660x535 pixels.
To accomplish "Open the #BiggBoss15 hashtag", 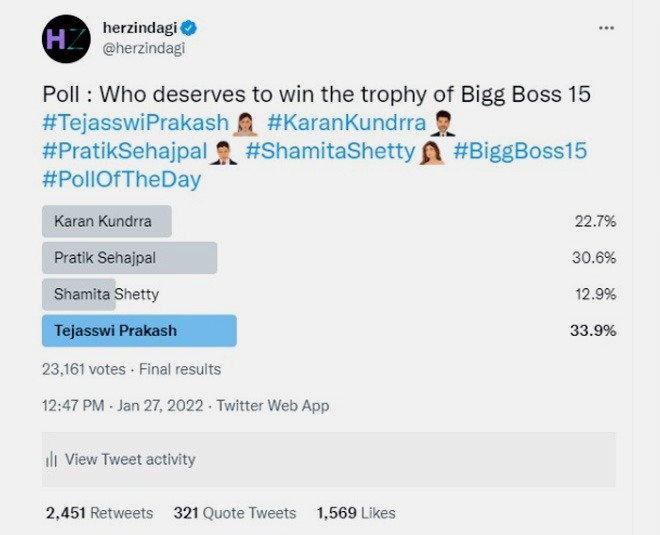I will [520, 151].
